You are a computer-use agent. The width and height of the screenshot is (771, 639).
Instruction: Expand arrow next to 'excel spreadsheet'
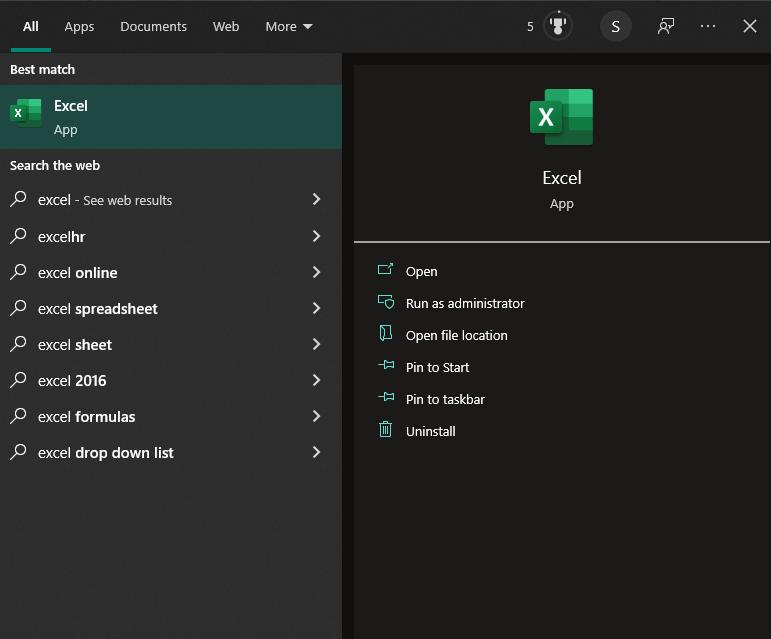[317, 308]
